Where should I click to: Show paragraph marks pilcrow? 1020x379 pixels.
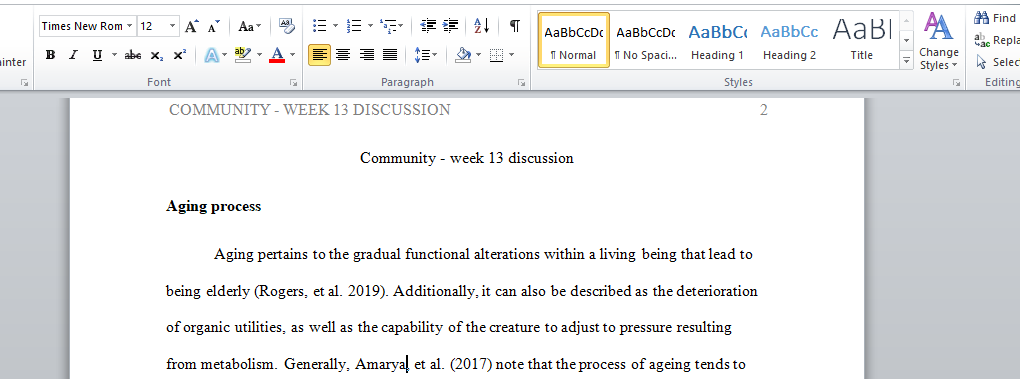pyautogui.click(x=515, y=26)
